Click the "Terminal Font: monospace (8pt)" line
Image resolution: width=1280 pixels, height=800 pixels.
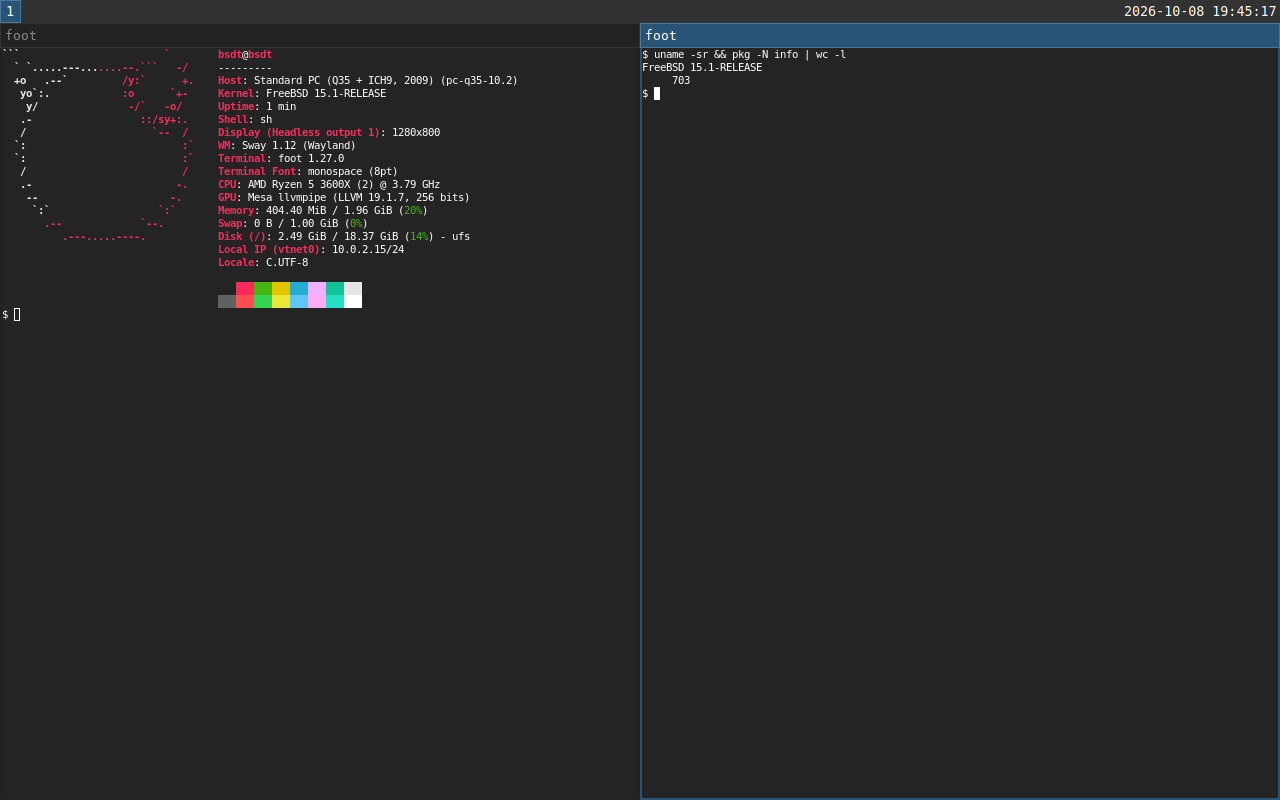(308, 172)
